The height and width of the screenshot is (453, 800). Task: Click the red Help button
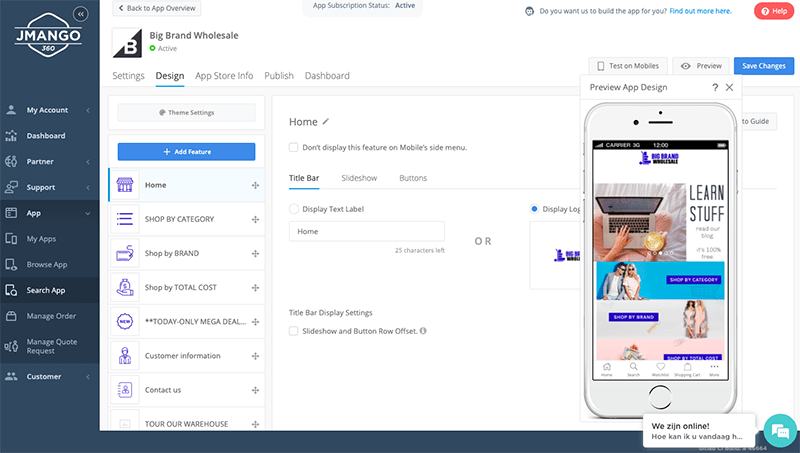pos(774,11)
